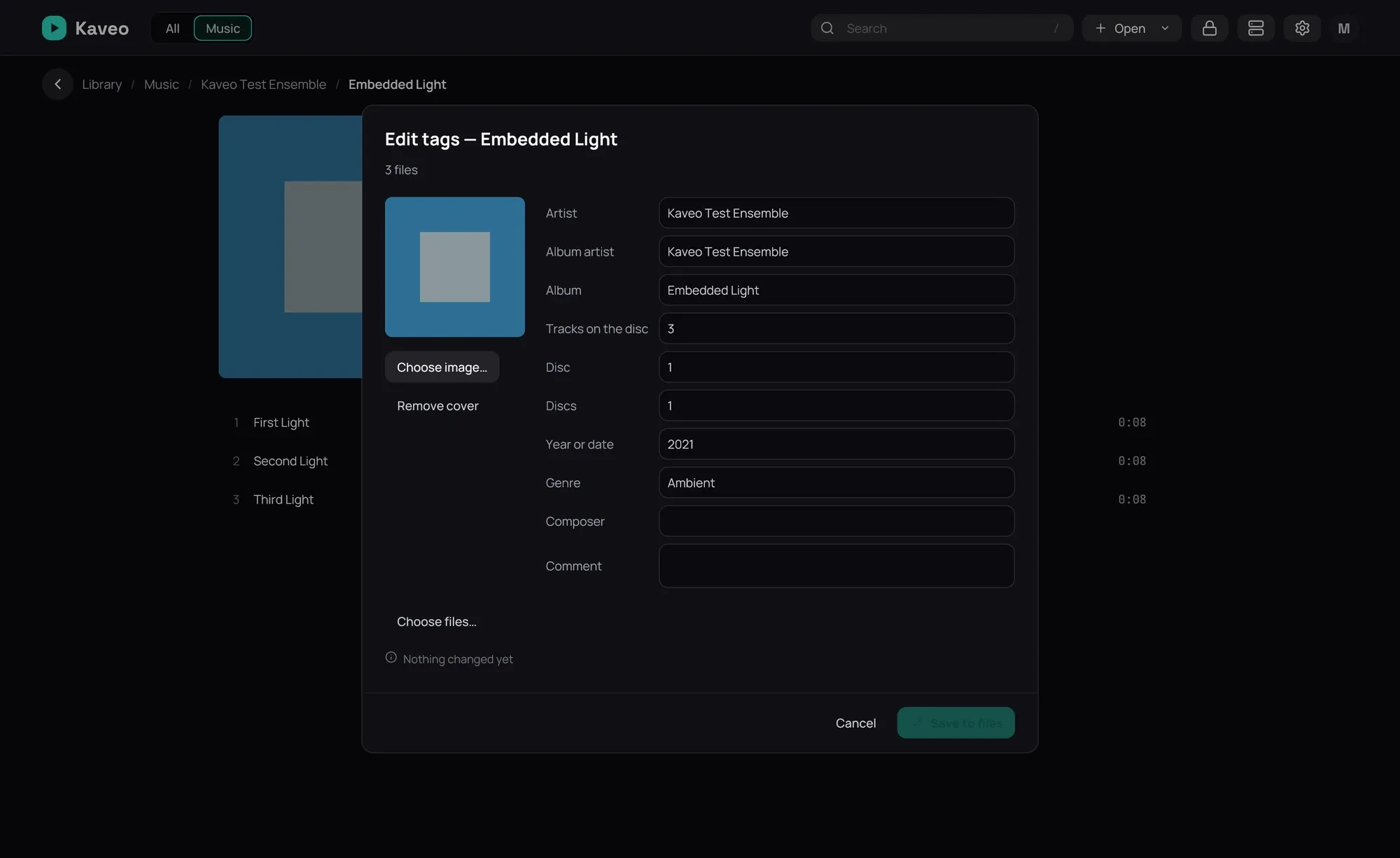This screenshot has height=858, width=1400.
Task: Edit the Disc number field
Action: [836, 367]
